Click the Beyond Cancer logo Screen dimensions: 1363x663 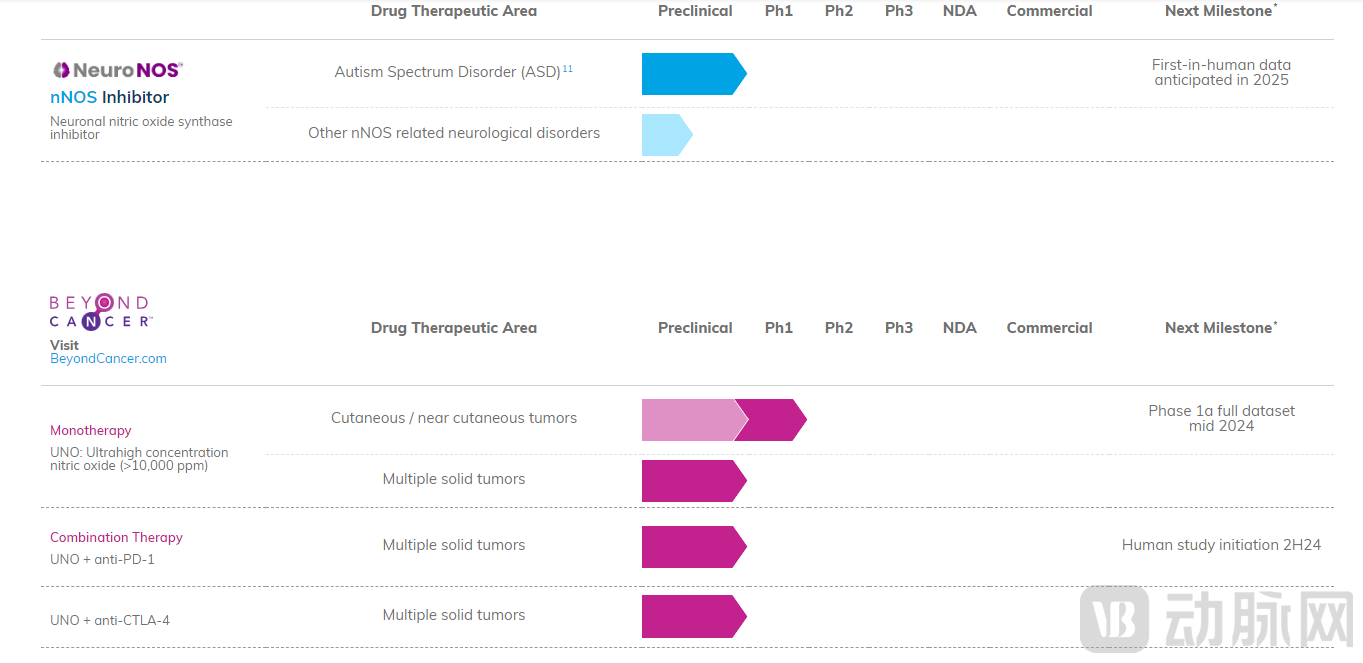(x=100, y=311)
